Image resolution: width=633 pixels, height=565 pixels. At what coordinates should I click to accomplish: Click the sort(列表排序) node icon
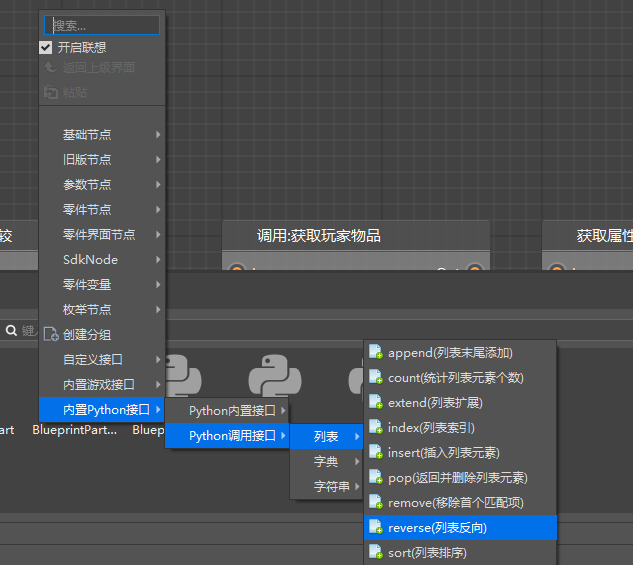pos(375,552)
